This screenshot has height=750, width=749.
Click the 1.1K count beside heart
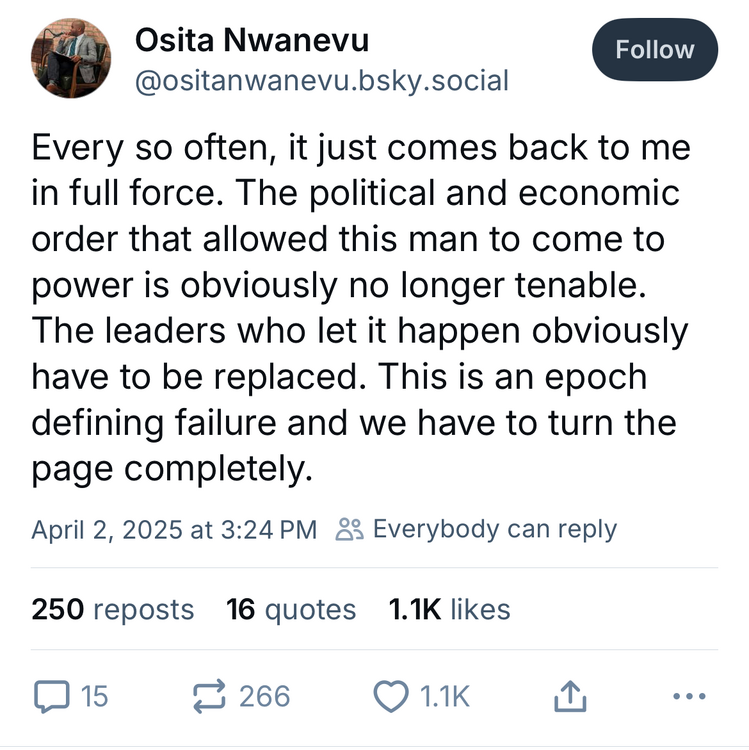(x=440, y=696)
